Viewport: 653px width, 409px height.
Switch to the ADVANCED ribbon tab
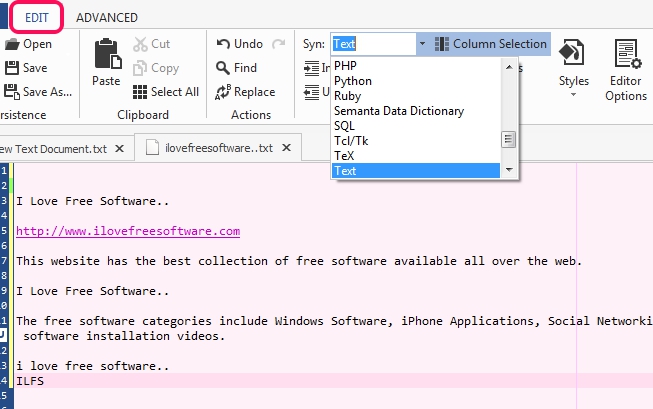107,17
